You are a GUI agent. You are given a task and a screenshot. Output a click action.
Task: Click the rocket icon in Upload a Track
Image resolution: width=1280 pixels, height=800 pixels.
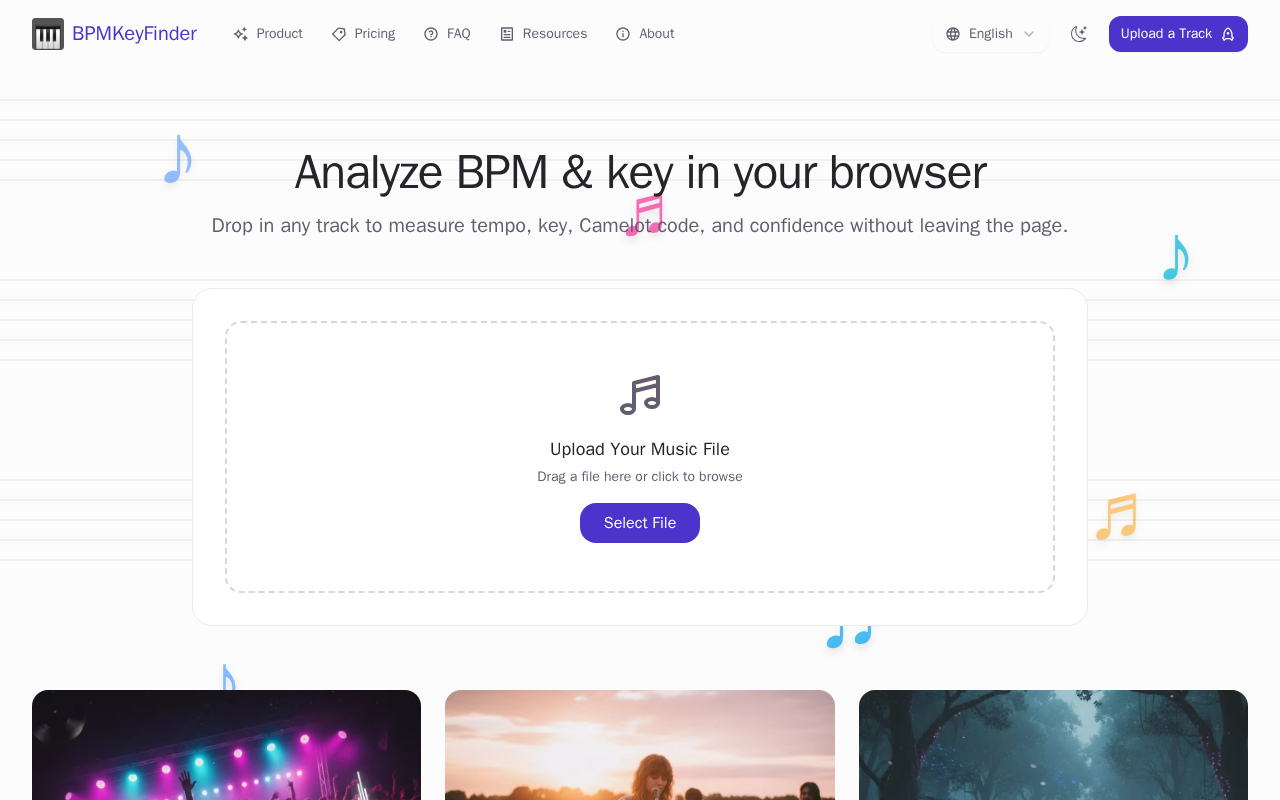tap(1228, 34)
